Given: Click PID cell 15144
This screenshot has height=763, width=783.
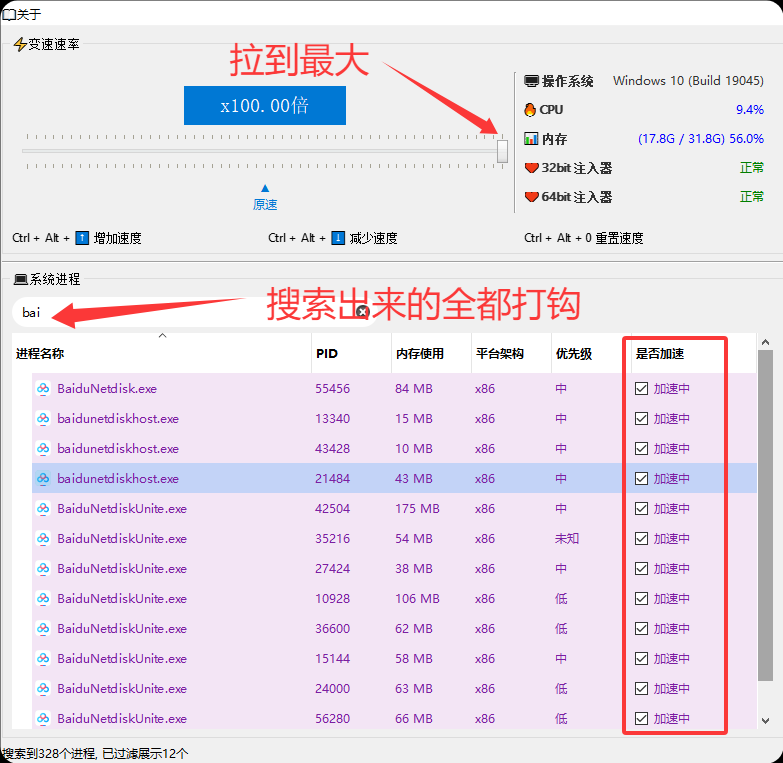Looking at the screenshot, I should click(x=333, y=658).
